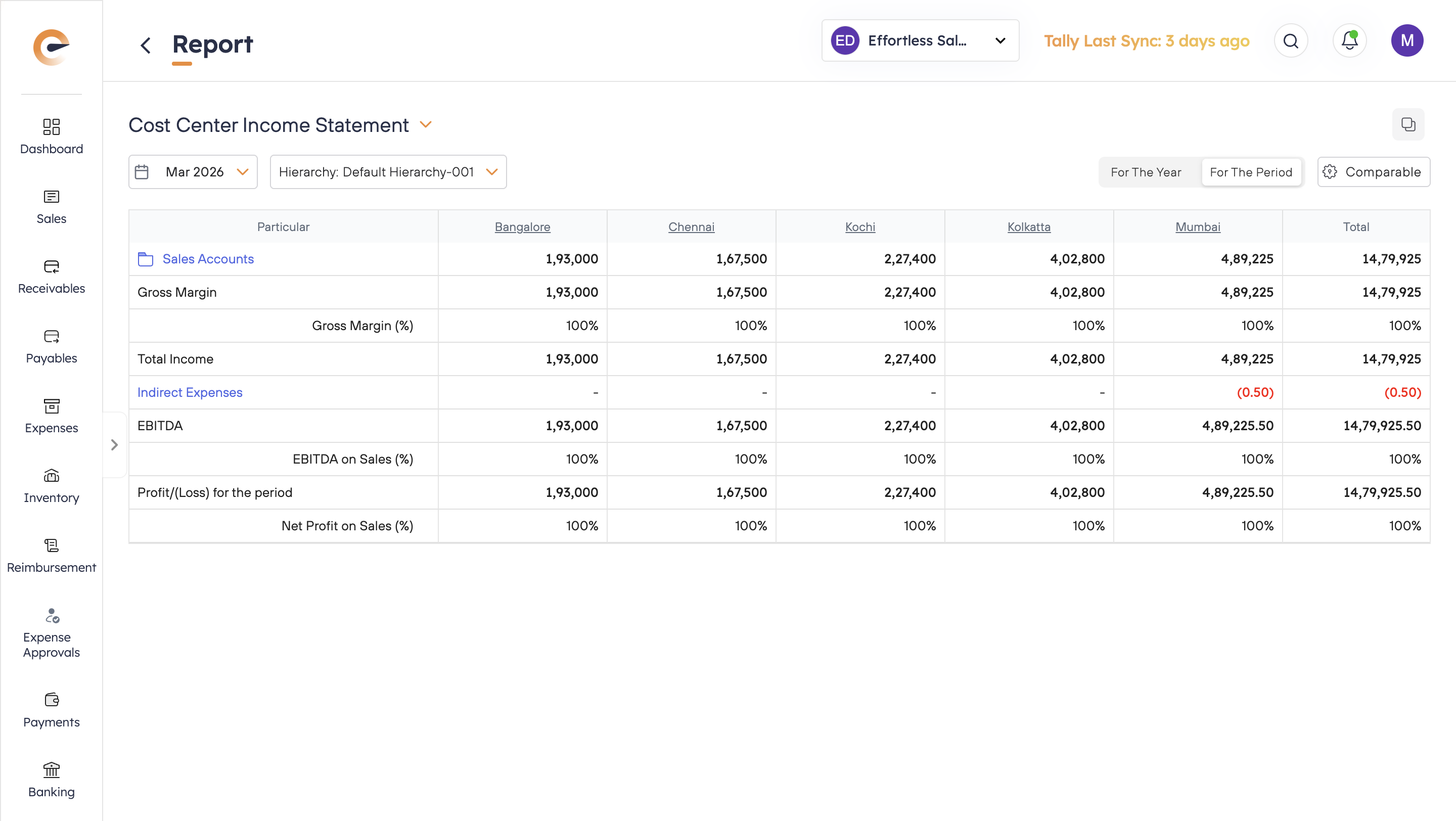
Task: Open the Comparable settings button
Action: click(1373, 172)
